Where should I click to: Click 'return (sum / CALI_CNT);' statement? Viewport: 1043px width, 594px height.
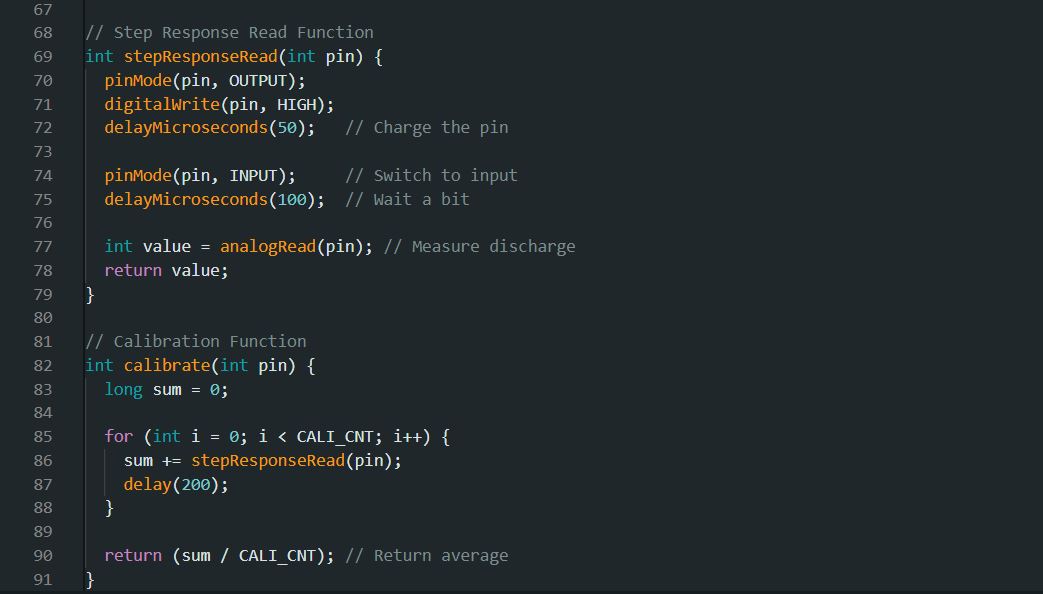pos(220,555)
